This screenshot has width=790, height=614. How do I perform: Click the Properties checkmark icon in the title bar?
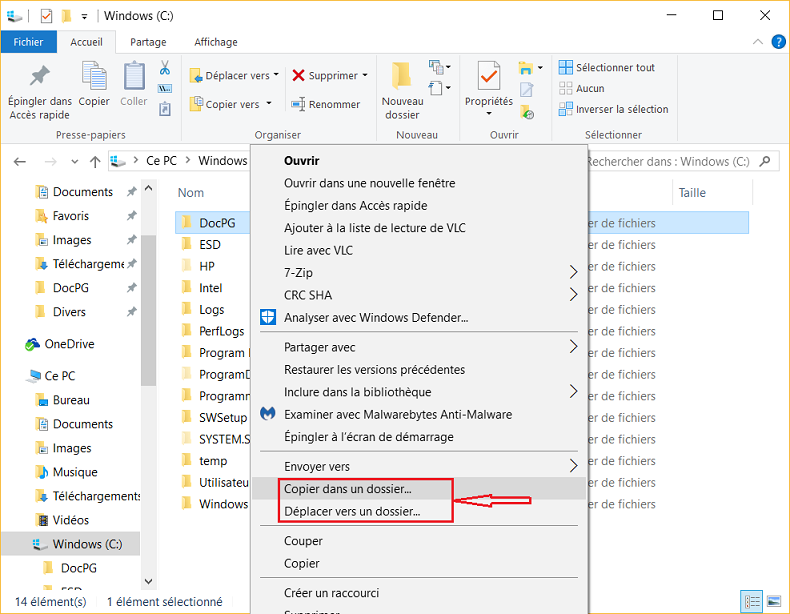point(46,16)
